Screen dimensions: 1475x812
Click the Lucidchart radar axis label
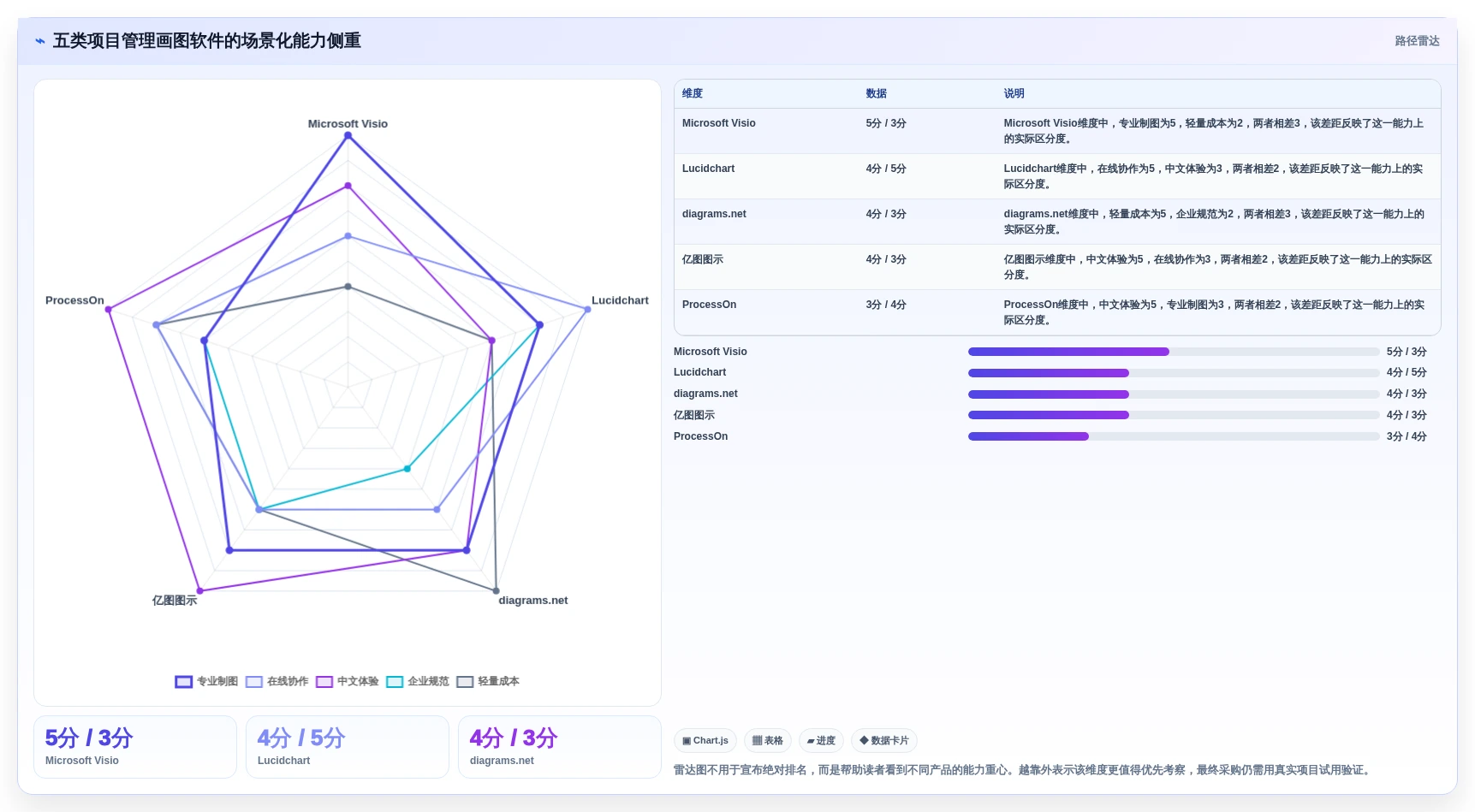620,300
